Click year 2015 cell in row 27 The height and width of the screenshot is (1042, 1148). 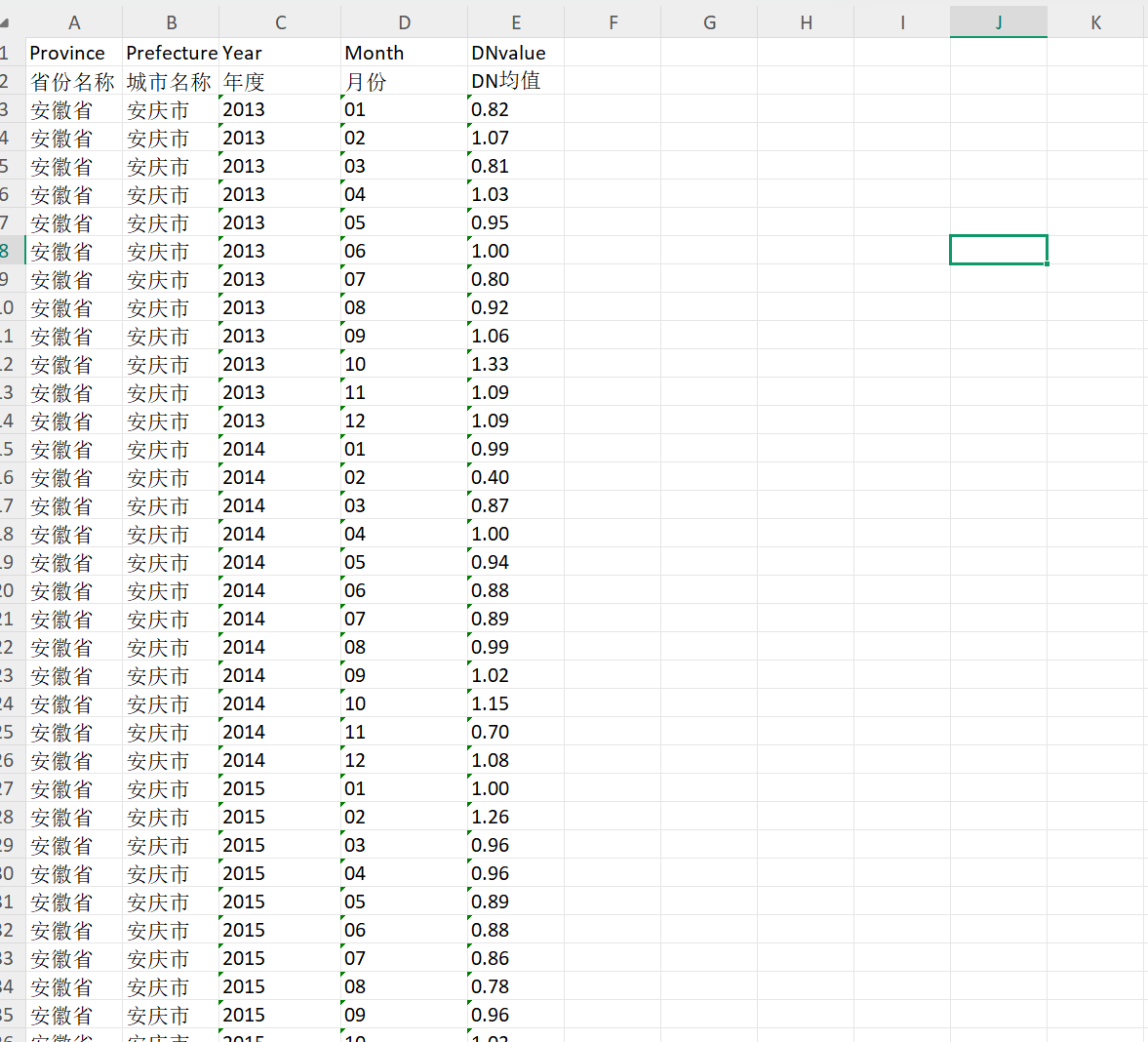tap(280, 788)
